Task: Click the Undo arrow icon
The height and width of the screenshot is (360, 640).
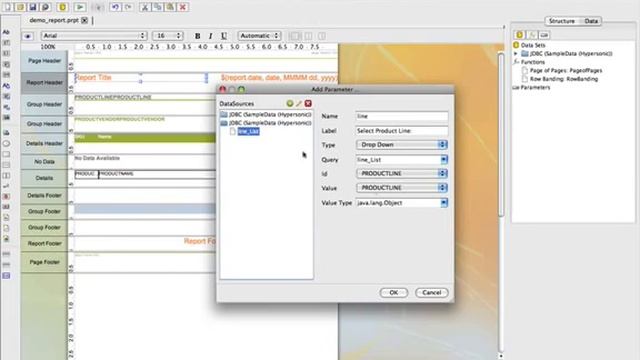Action: [x=116, y=7]
